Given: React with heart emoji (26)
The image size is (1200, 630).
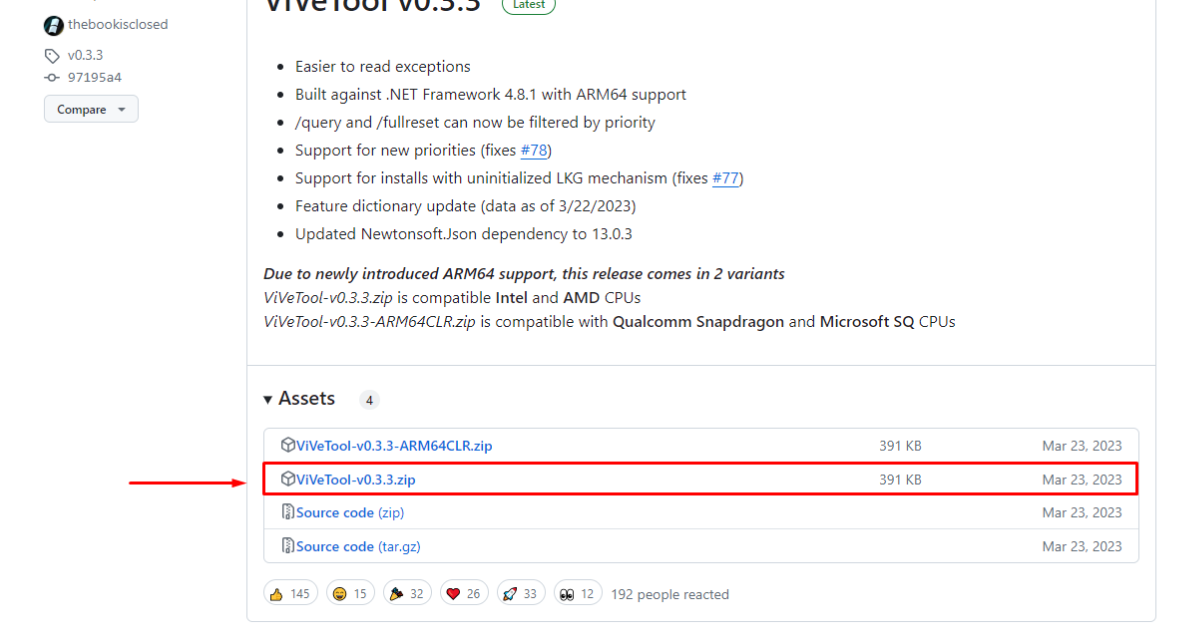Looking at the screenshot, I should [463, 594].
